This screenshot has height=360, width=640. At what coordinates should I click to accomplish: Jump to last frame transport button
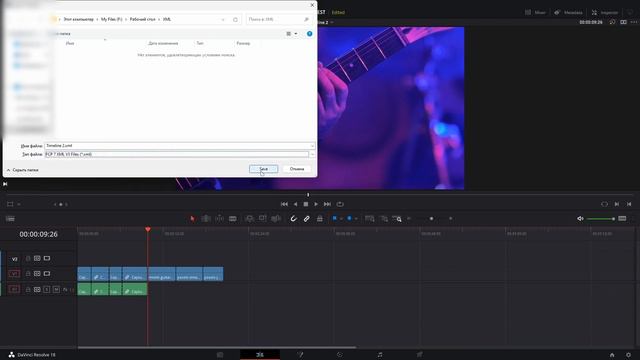[x=327, y=204]
